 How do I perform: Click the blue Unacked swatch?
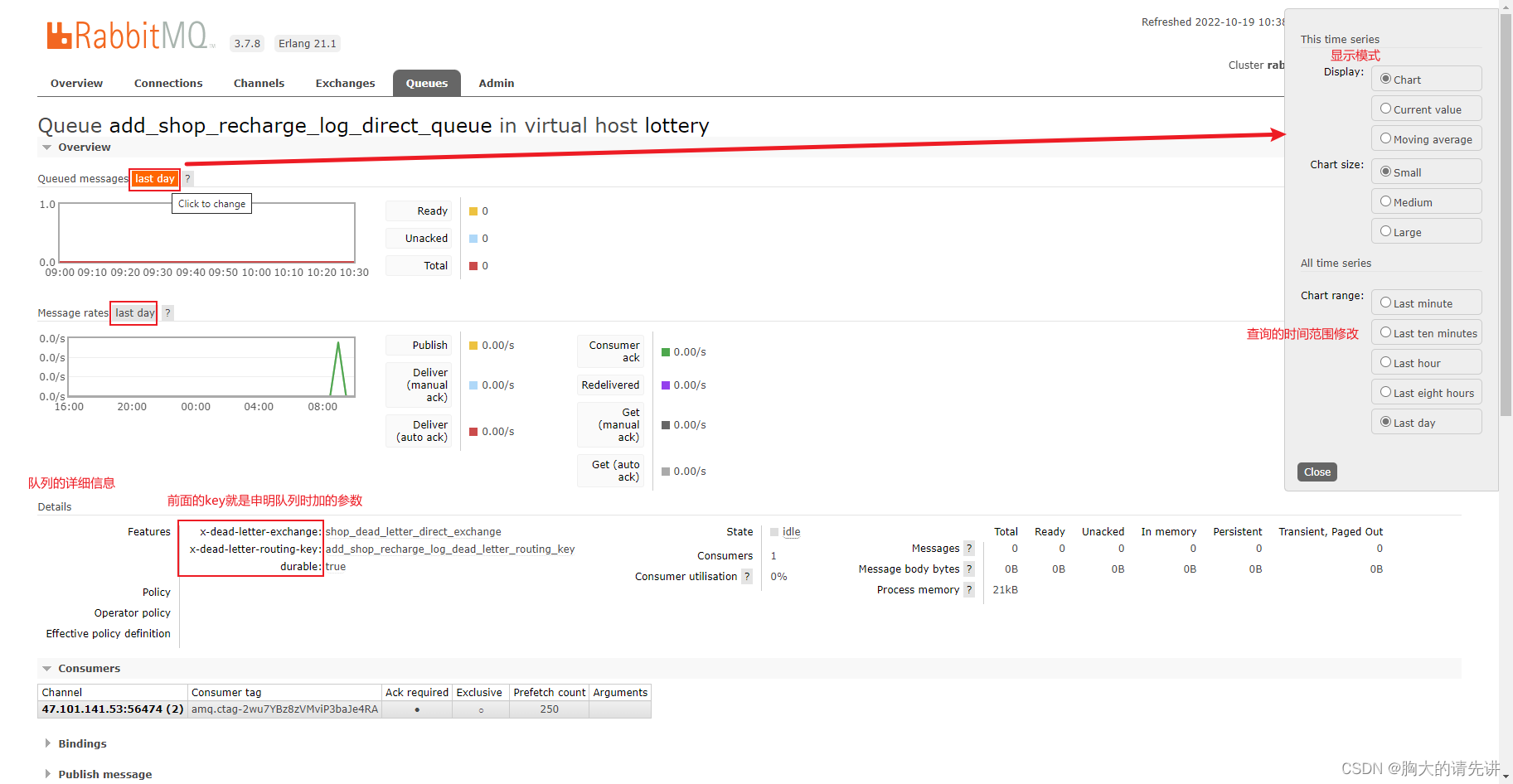473,239
